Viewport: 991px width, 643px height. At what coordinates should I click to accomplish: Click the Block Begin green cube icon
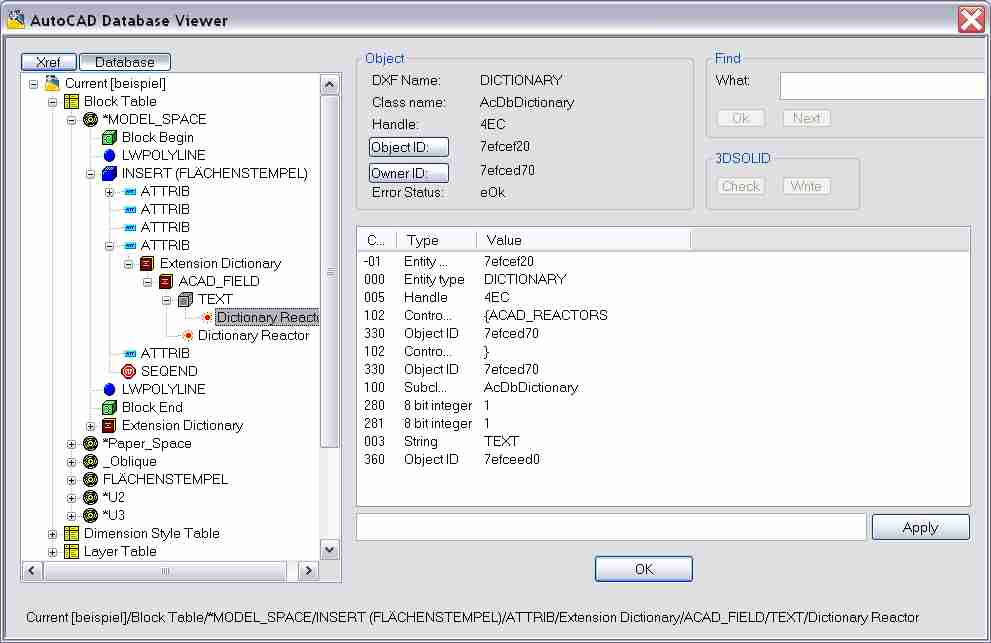tap(109, 137)
